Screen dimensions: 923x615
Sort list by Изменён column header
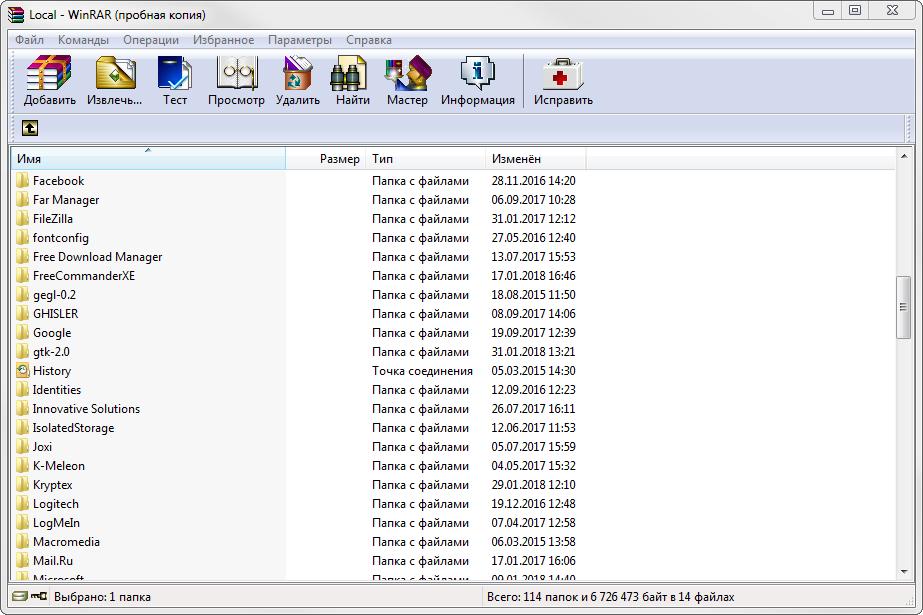(x=536, y=159)
